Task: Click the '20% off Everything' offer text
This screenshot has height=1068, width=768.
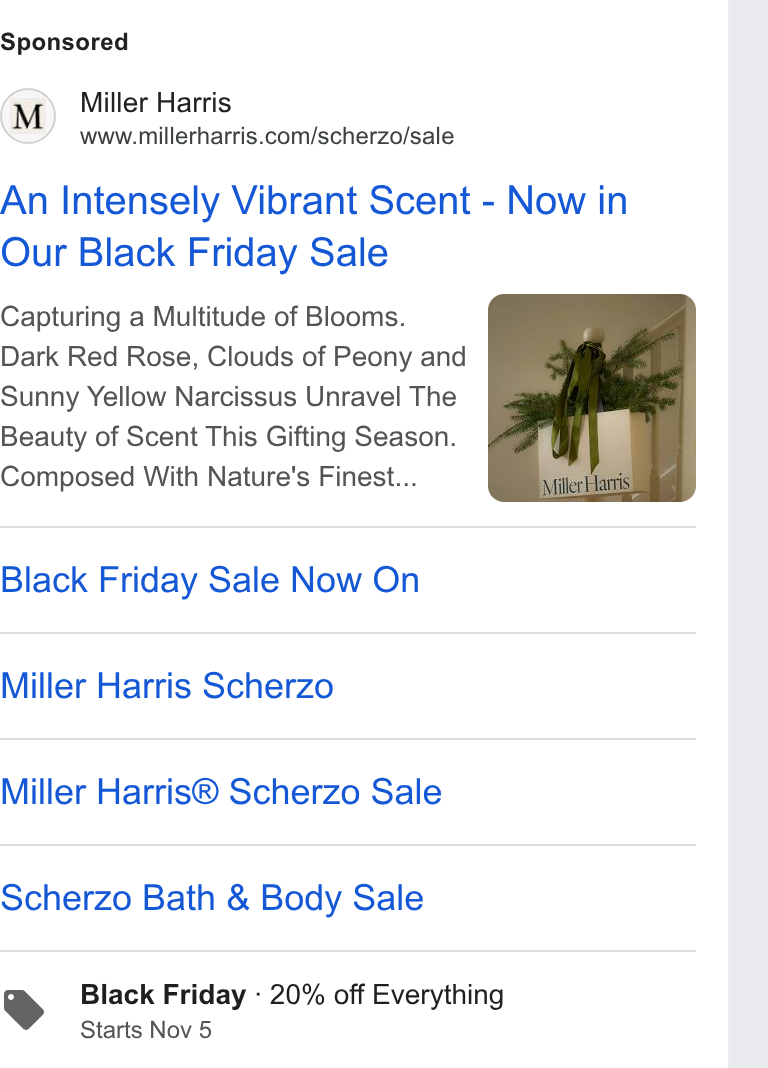Action: coord(387,995)
